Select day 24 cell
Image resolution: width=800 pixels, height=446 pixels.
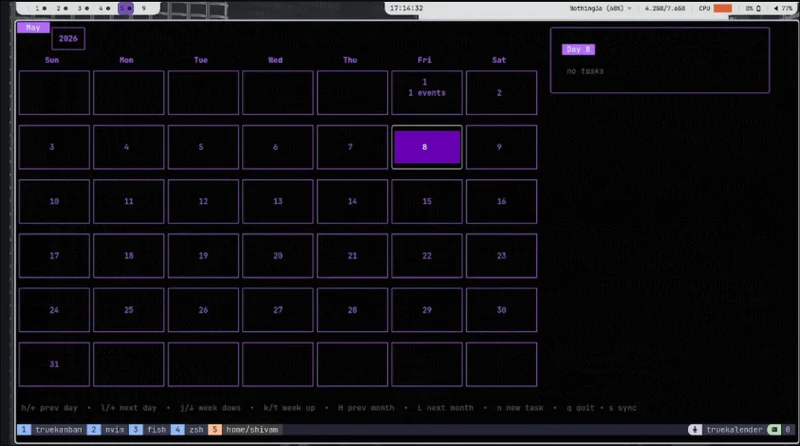pos(54,310)
